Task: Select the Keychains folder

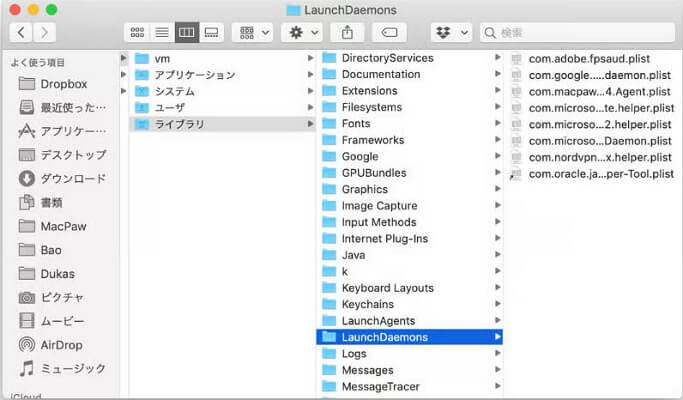Action: pyautogui.click(x=409, y=304)
